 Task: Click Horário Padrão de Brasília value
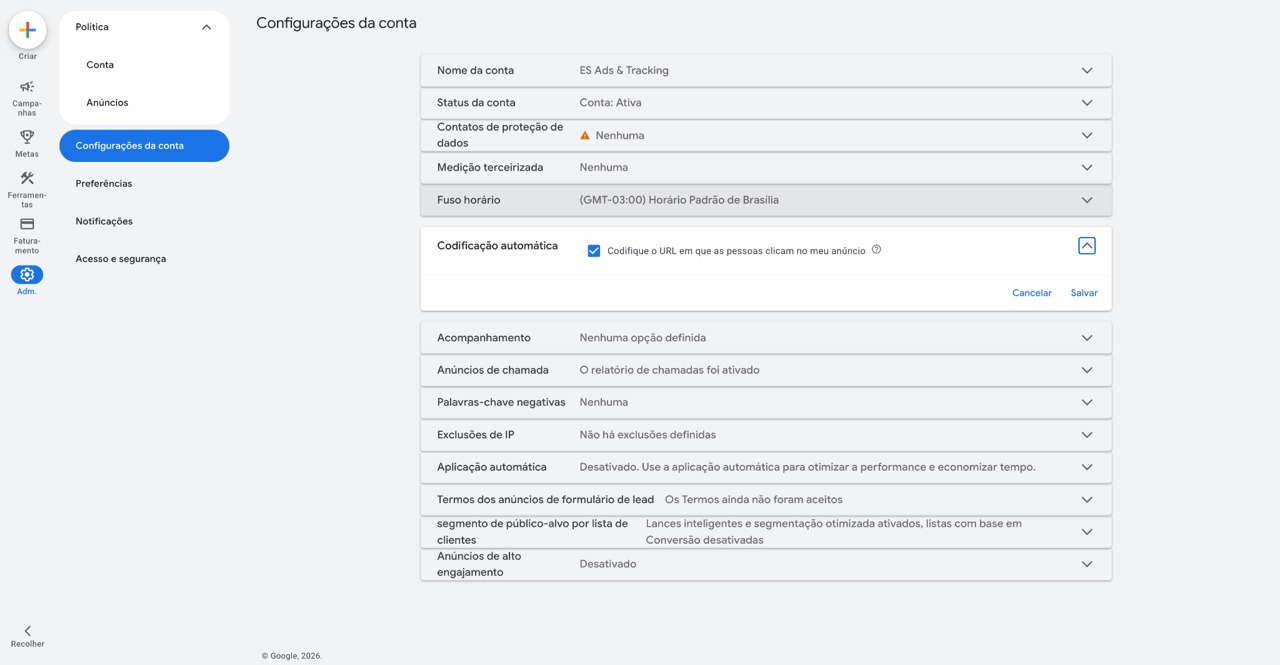[679, 200]
